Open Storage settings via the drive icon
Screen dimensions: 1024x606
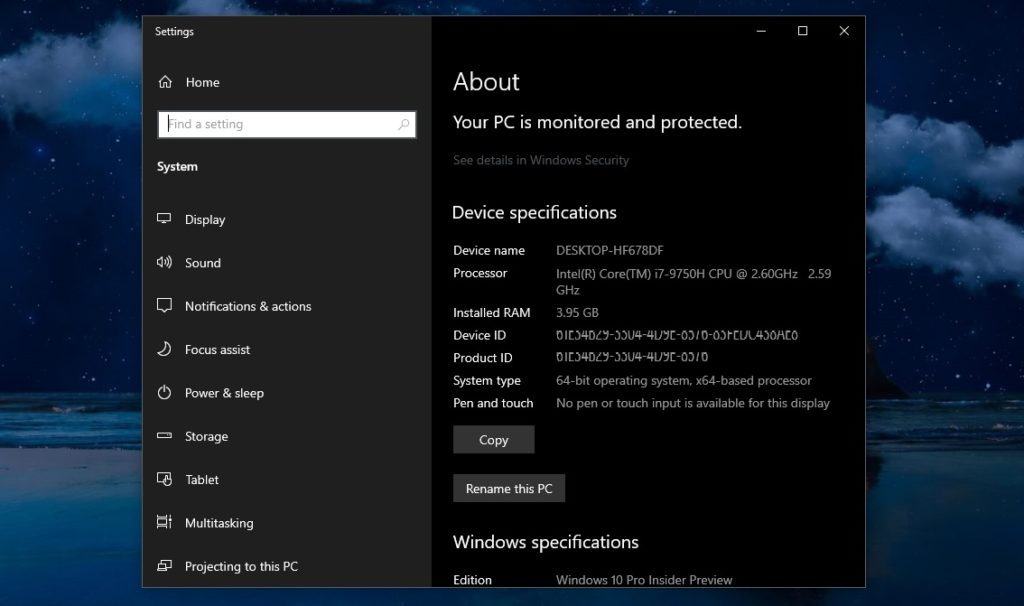[164, 436]
